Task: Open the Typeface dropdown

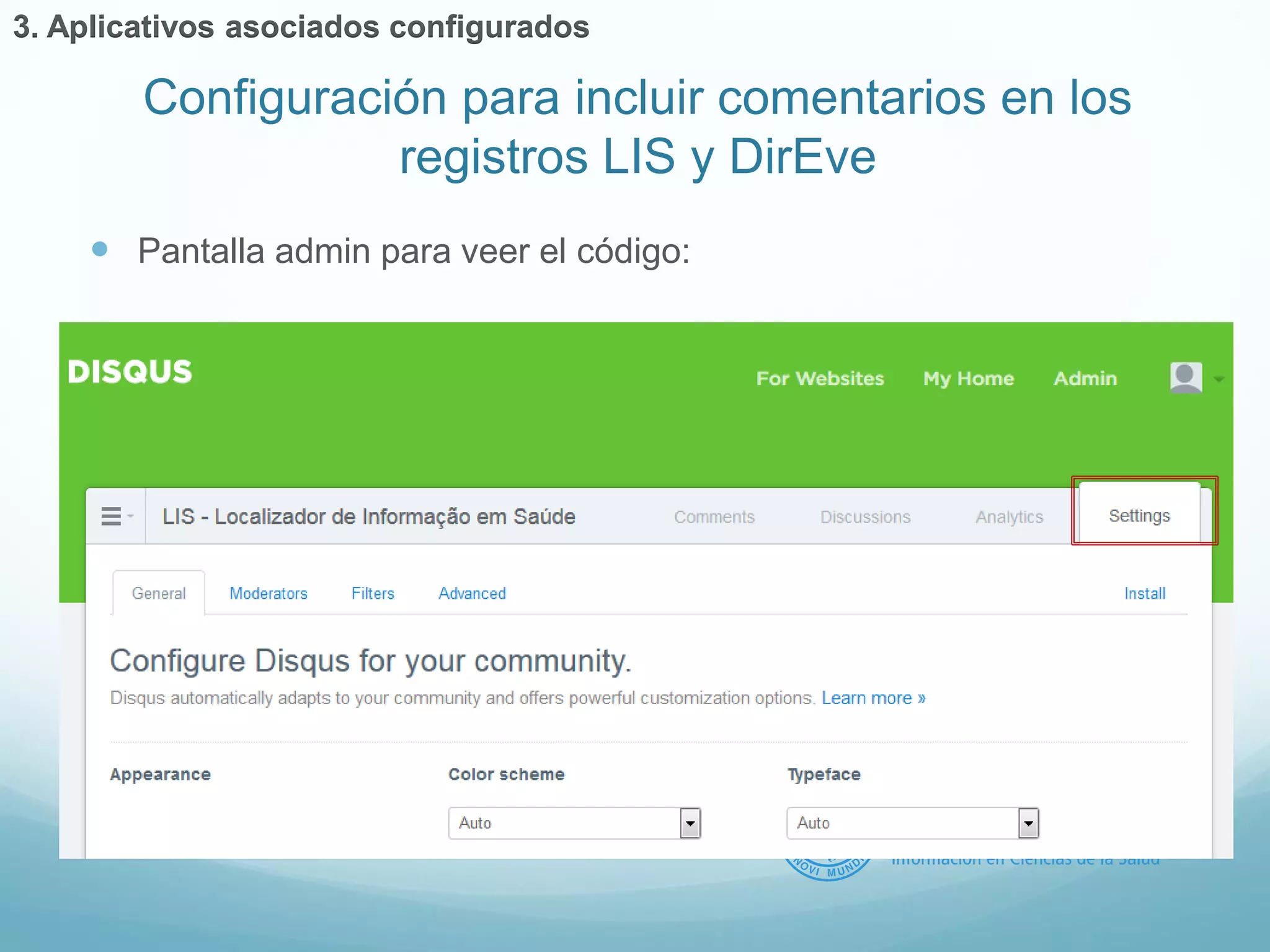Action: 913,823
